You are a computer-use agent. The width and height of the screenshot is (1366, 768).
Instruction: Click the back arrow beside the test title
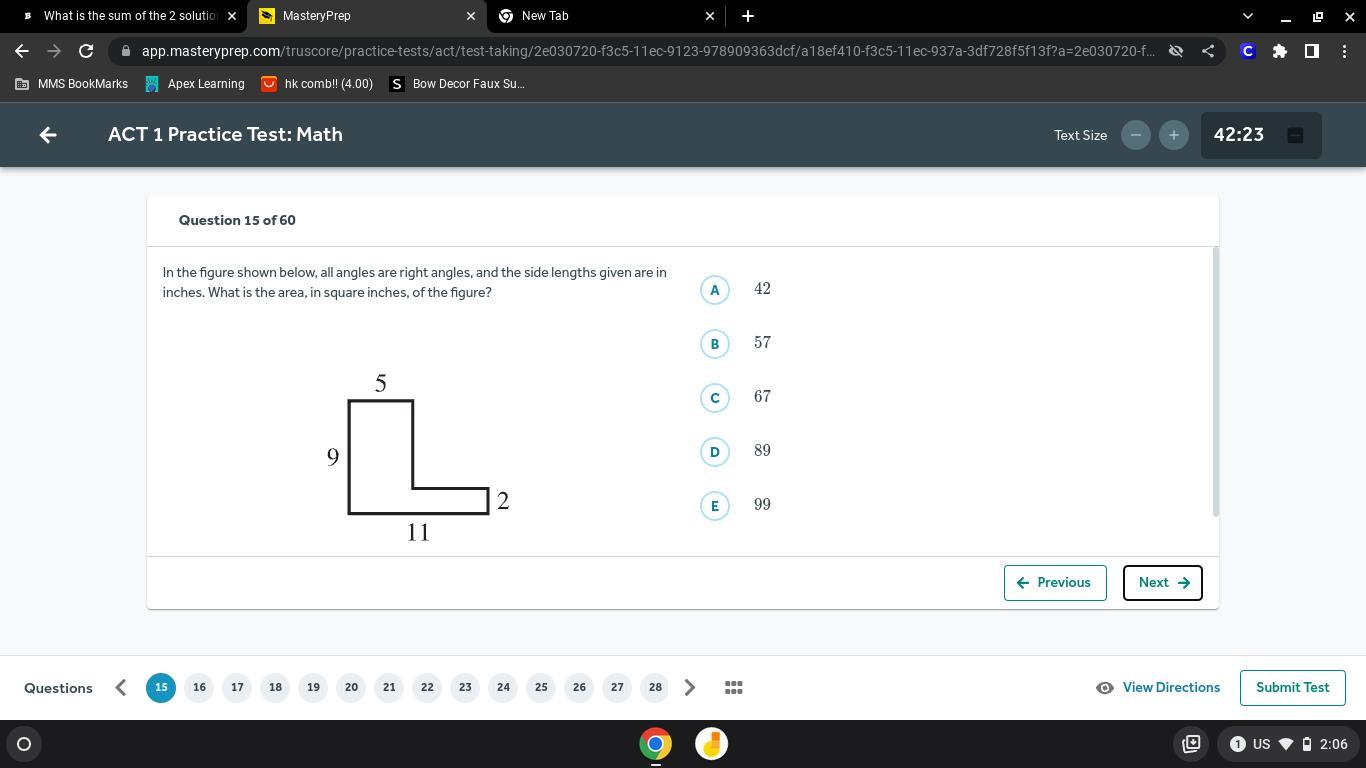[48, 135]
